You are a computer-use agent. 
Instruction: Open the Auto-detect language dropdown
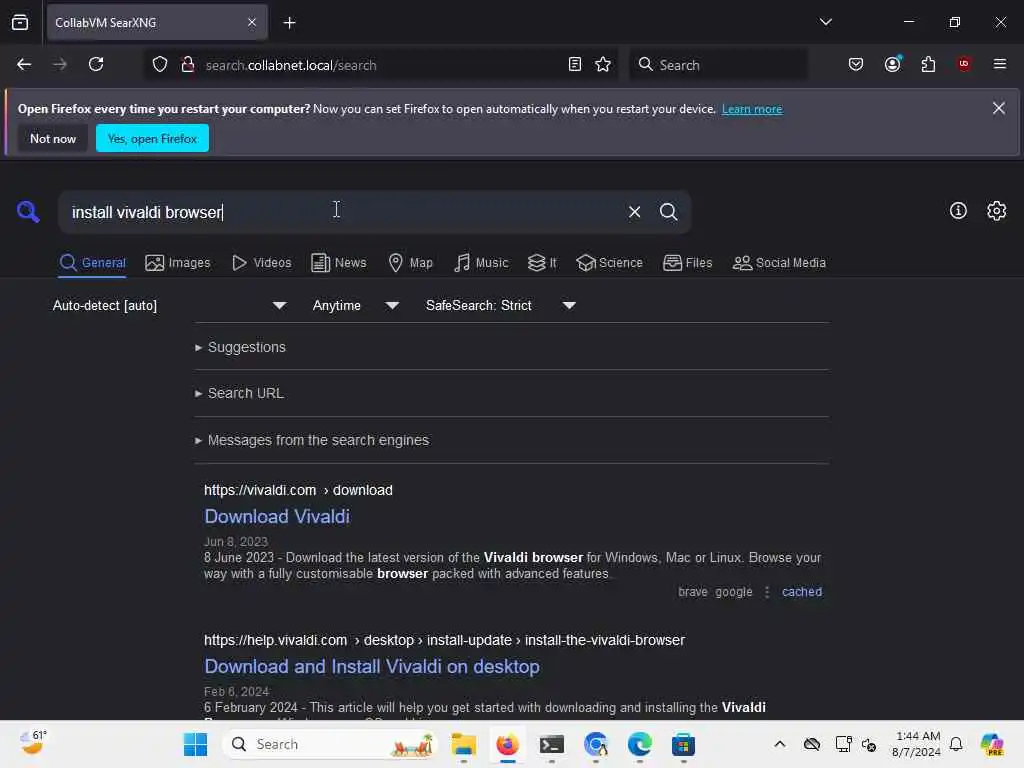[170, 306]
